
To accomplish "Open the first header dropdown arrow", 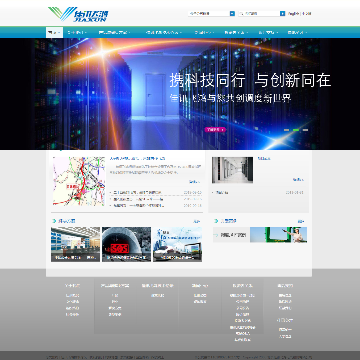I will pyautogui.click(x=232, y=14).
